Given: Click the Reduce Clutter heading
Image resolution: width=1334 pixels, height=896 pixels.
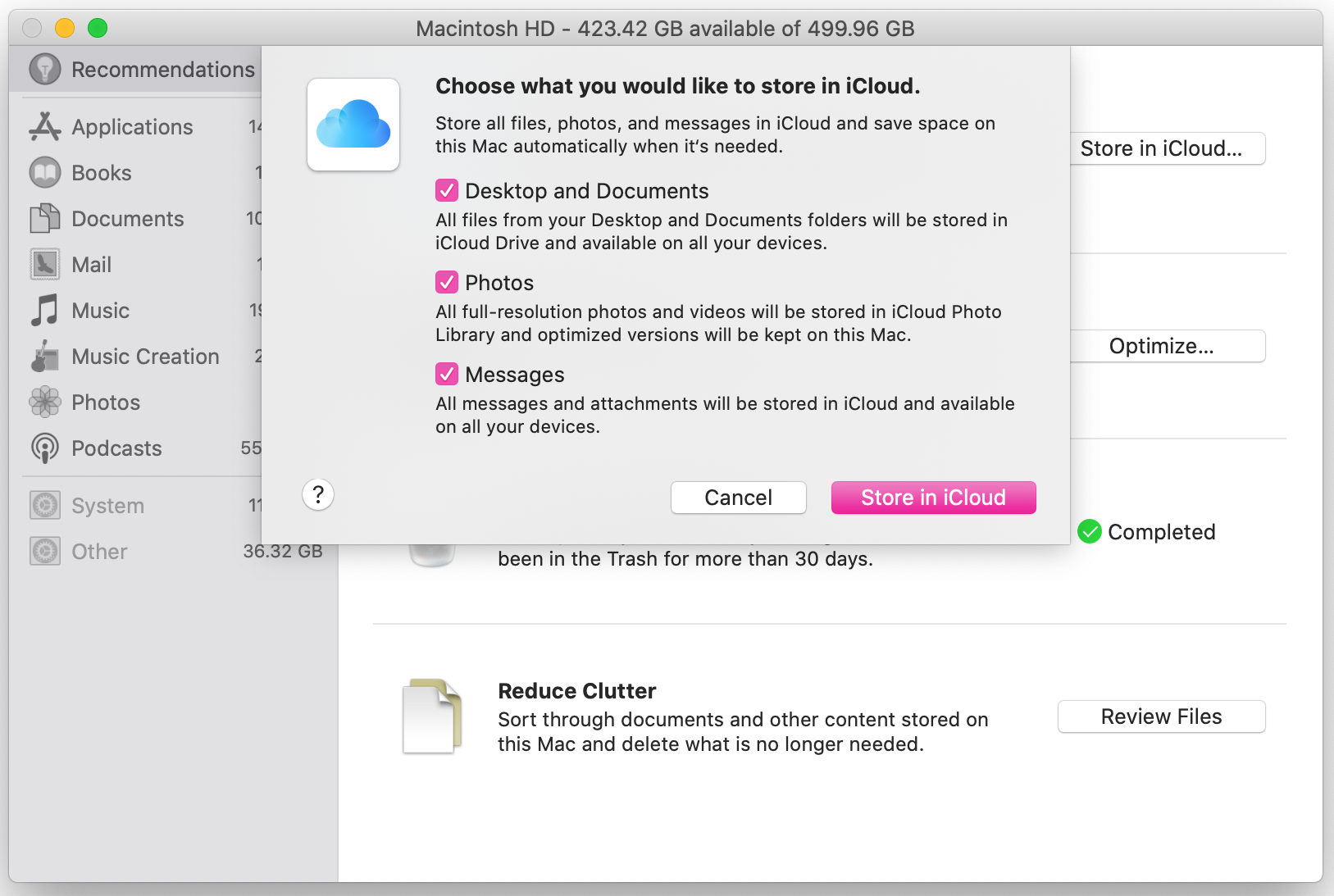Looking at the screenshot, I should pyautogui.click(x=577, y=691).
